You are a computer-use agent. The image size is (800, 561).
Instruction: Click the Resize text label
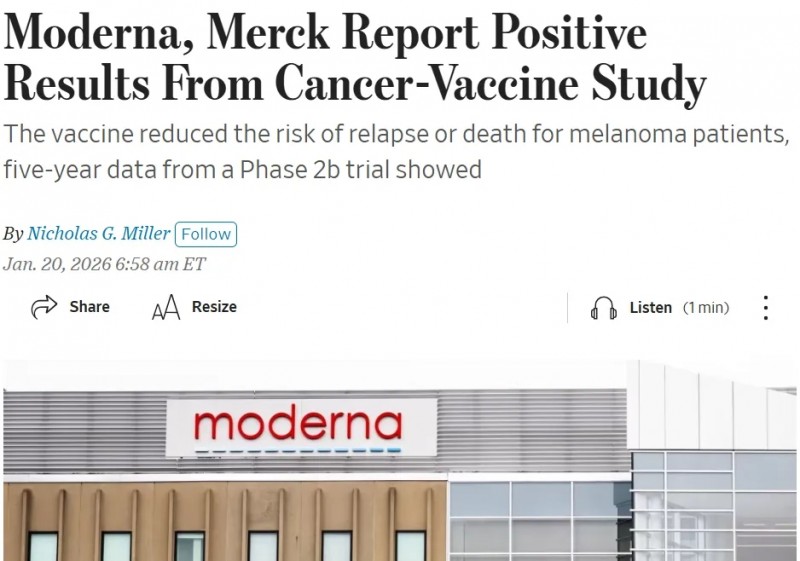click(x=214, y=307)
